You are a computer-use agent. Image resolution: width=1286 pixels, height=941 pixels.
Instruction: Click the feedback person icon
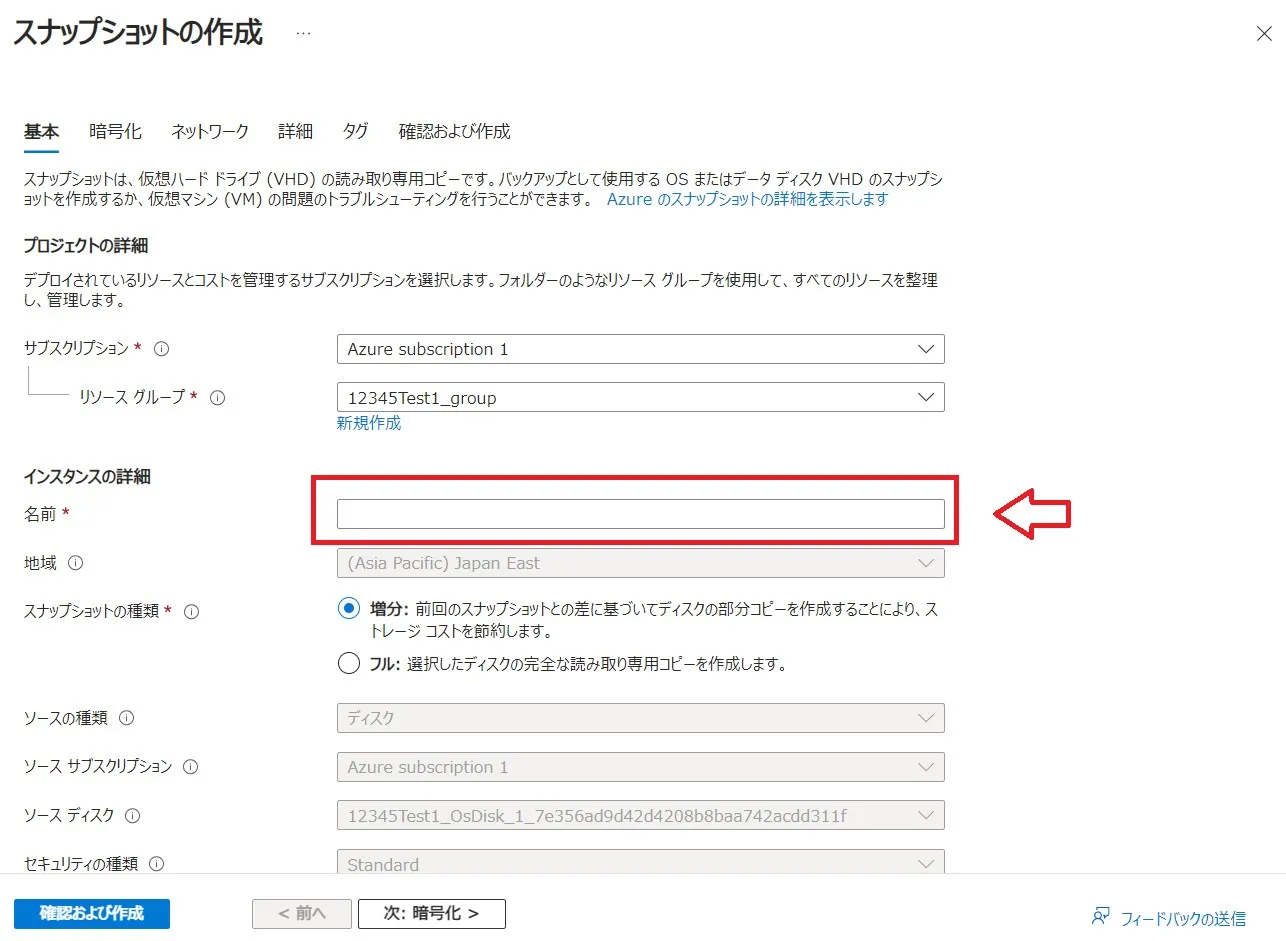tap(1101, 917)
